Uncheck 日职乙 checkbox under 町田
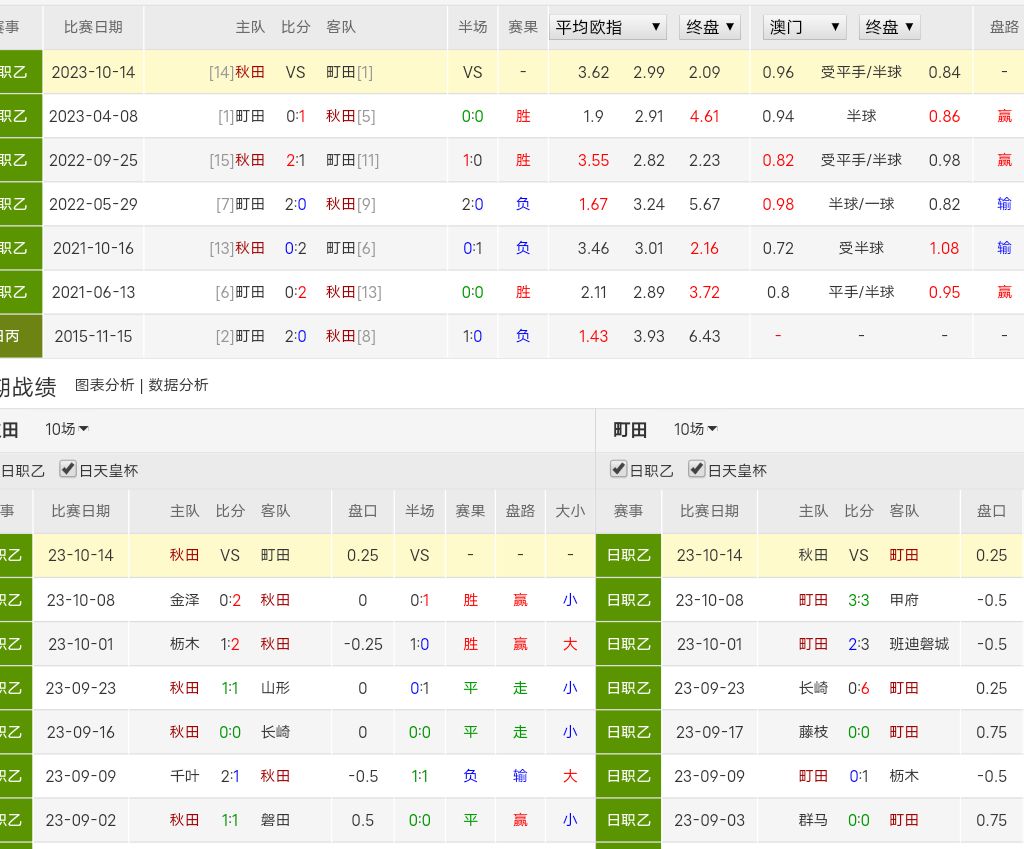Image resolution: width=1024 pixels, height=849 pixels. (x=619, y=469)
